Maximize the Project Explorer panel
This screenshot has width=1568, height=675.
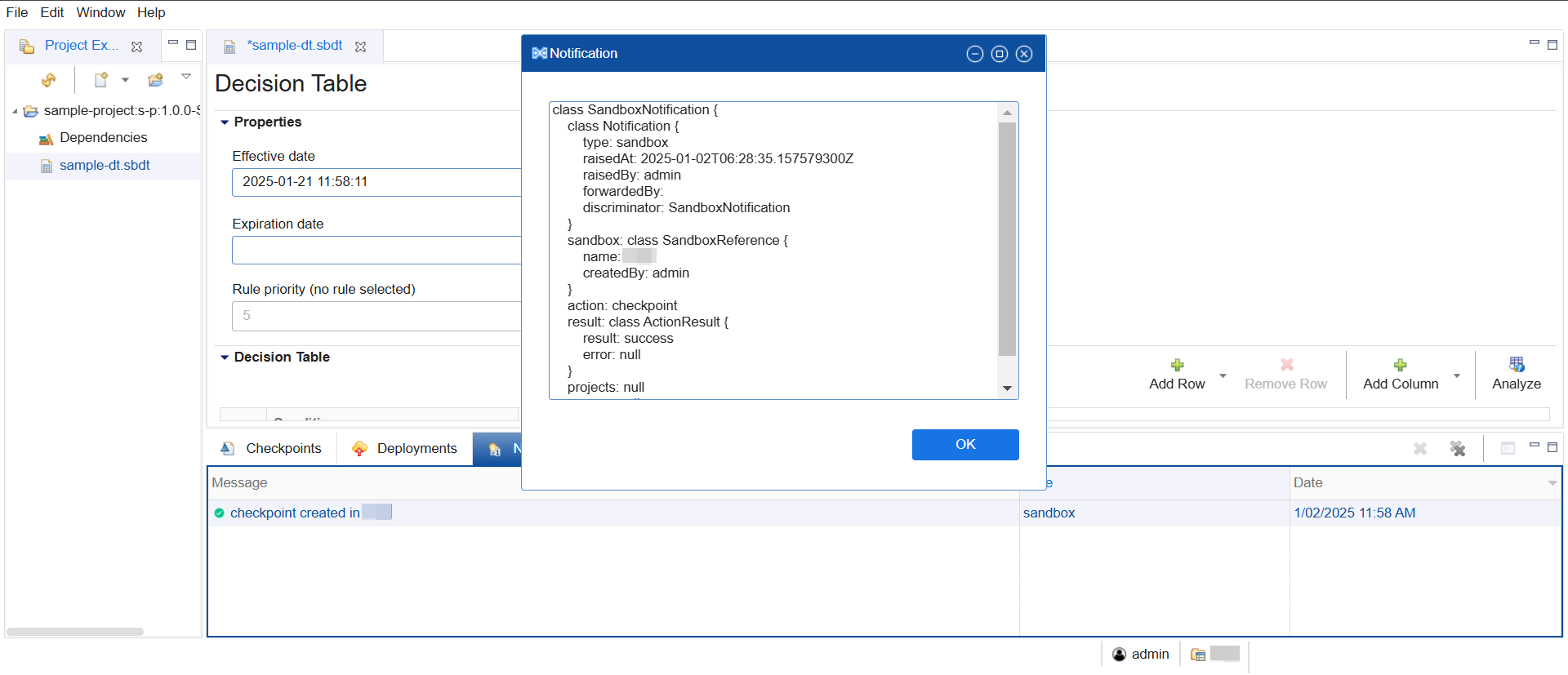click(x=191, y=45)
